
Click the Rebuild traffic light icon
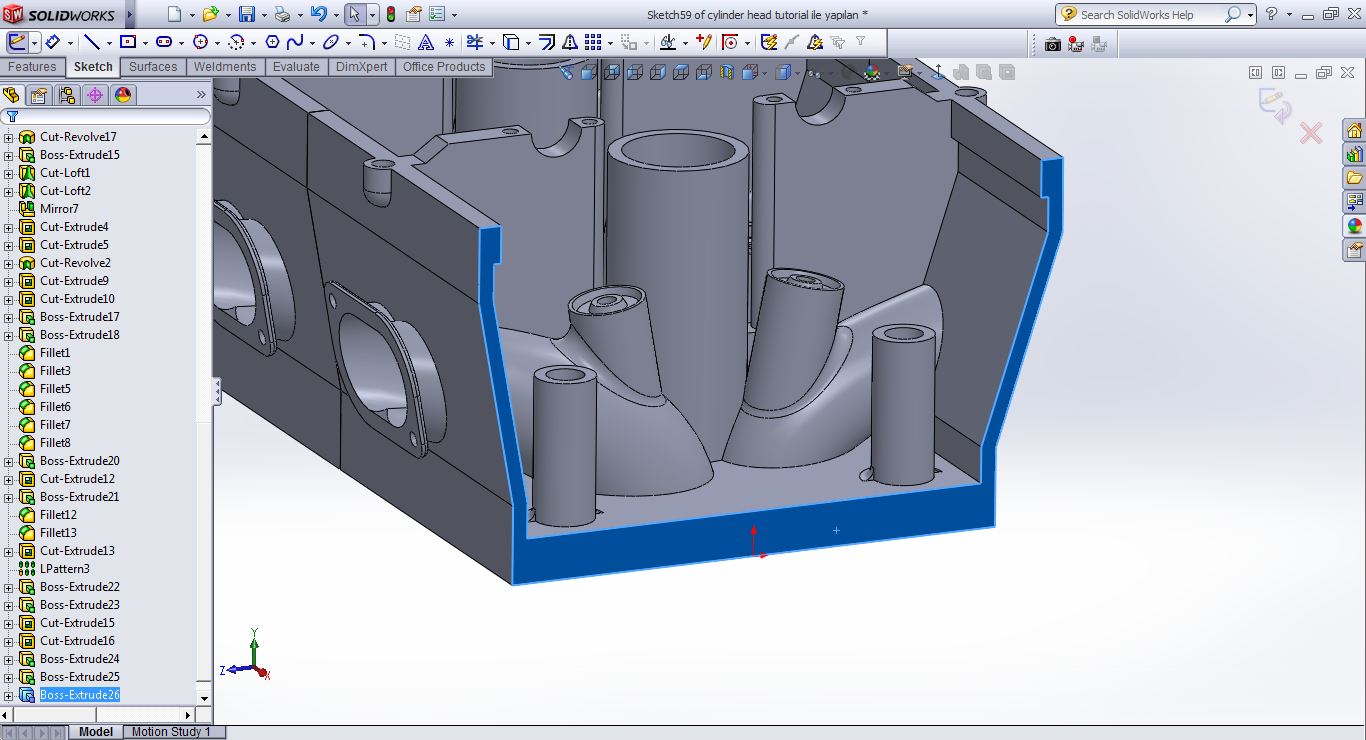coord(390,15)
